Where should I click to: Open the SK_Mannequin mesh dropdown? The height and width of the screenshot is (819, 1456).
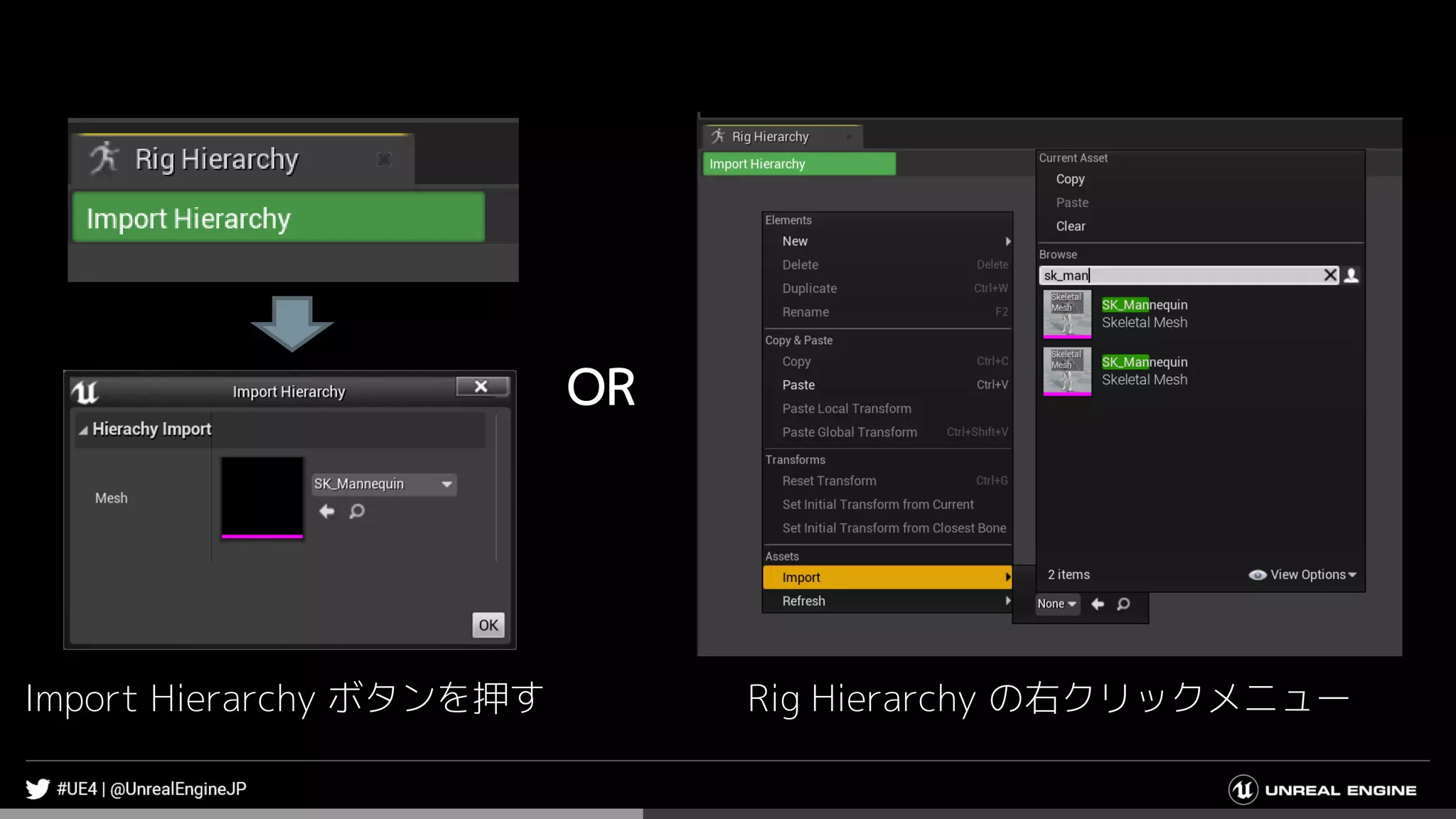tap(384, 484)
